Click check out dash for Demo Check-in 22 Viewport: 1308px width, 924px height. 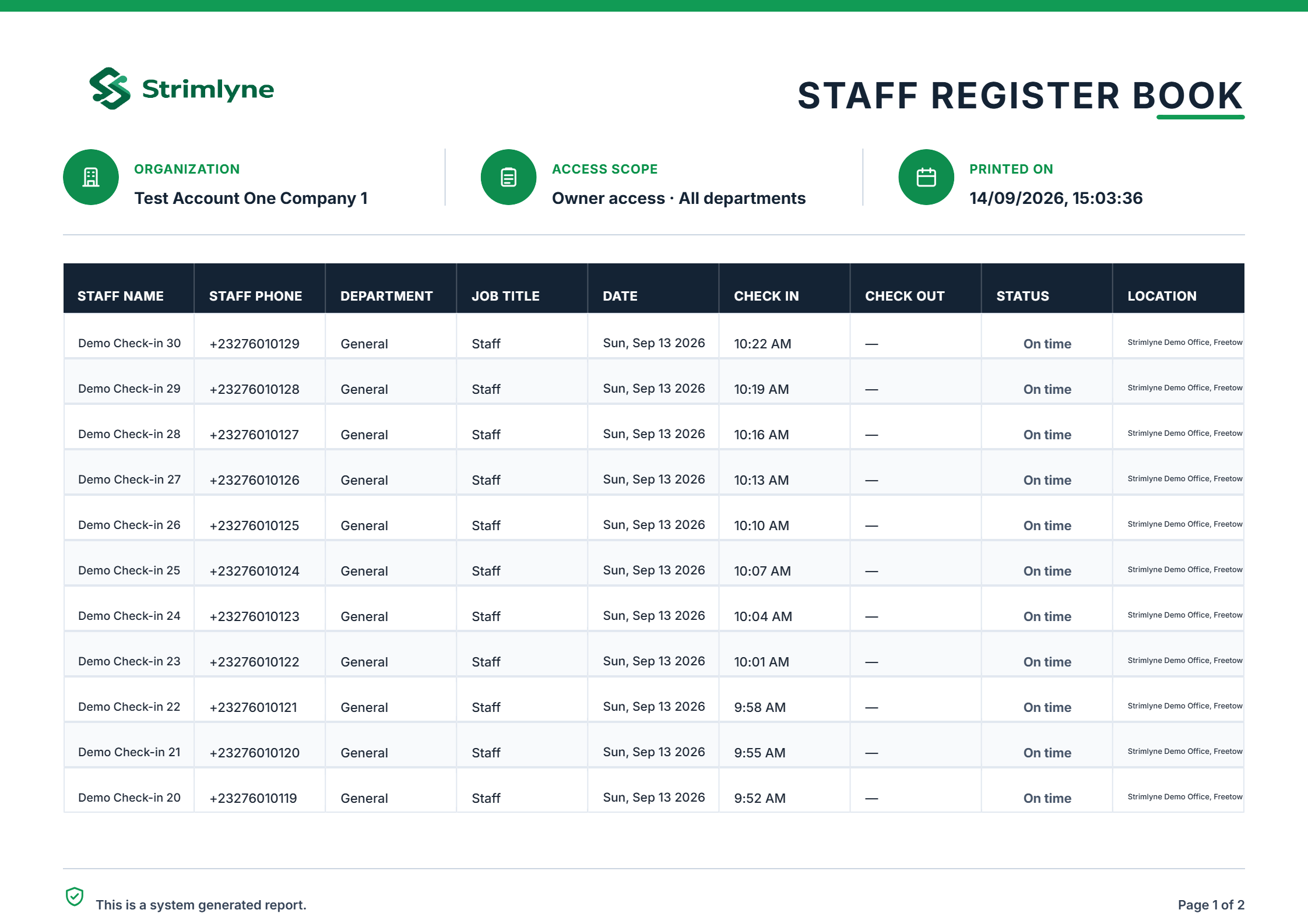[x=871, y=708]
